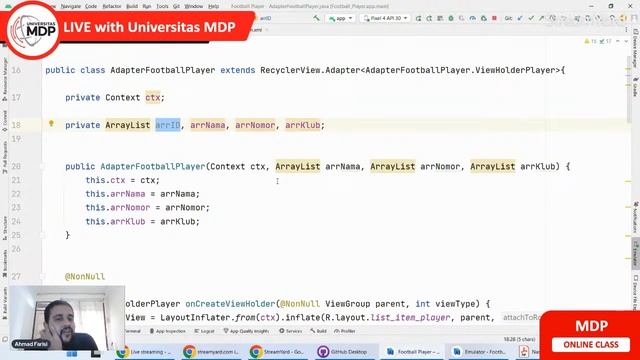
Task: Open the Profiler tool window
Action: [x=345, y=331]
